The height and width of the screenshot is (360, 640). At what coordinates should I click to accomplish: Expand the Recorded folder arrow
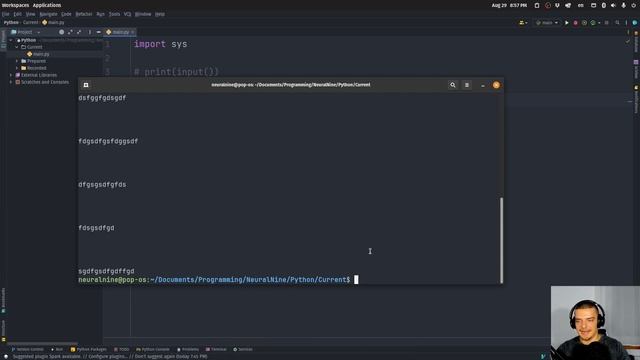(x=17, y=68)
